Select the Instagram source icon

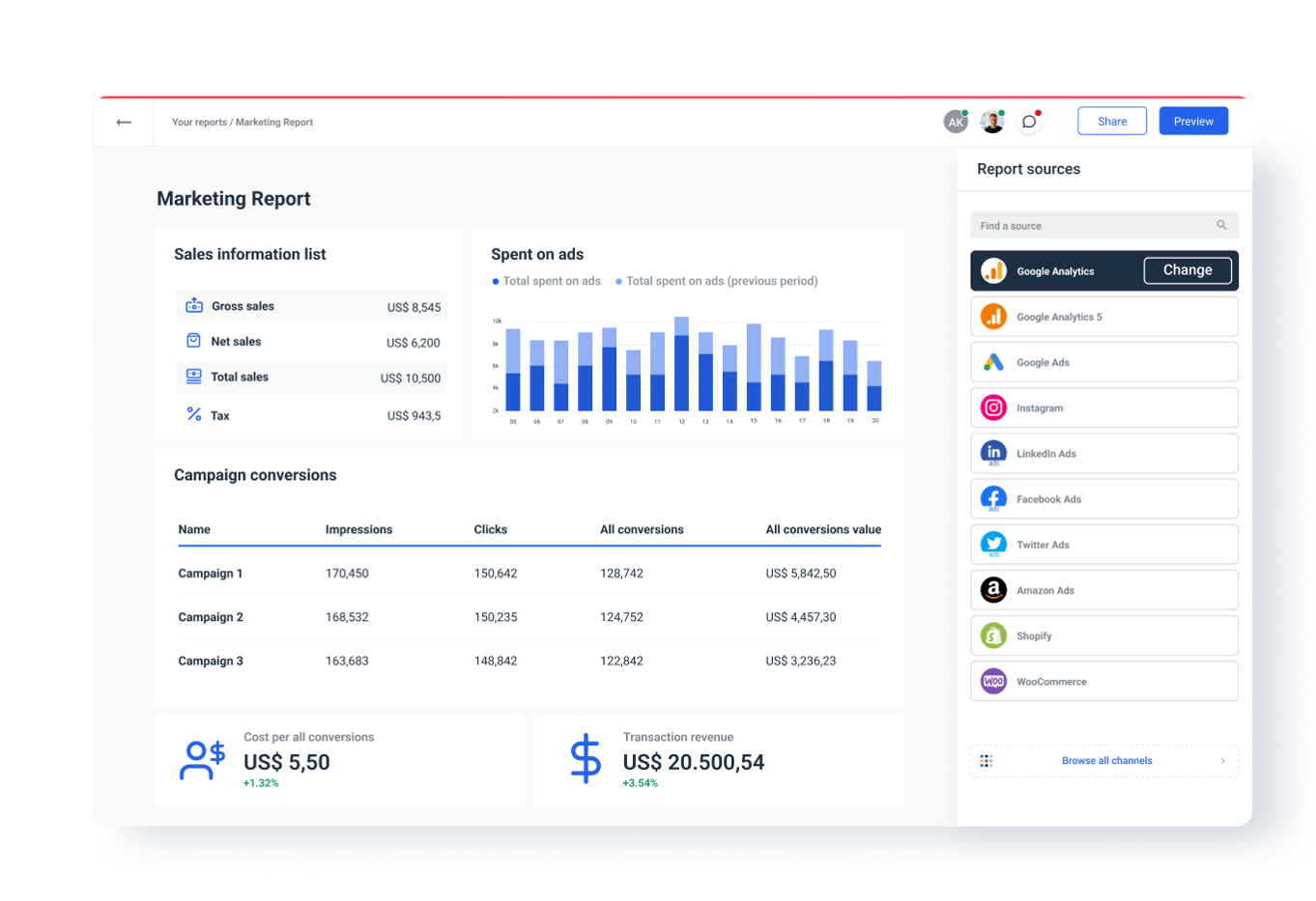tap(993, 408)
